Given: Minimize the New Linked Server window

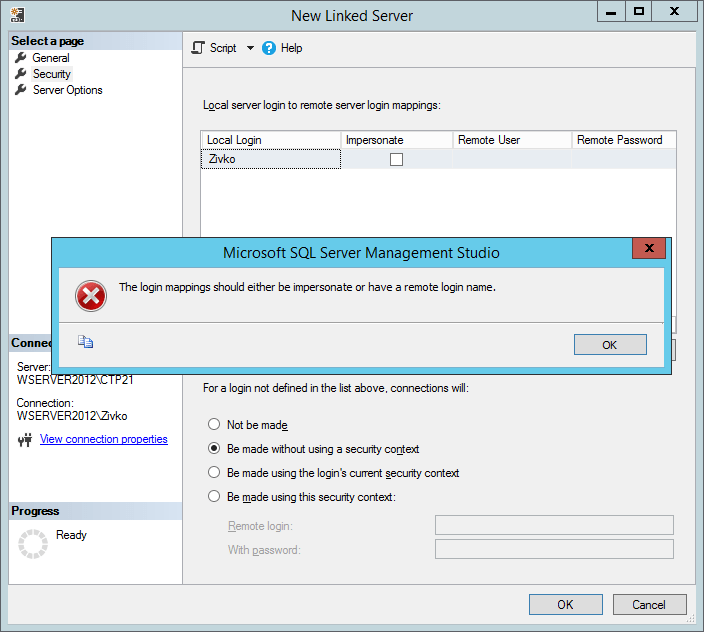Looking at the screenshot, I should [x=611, y=11].
